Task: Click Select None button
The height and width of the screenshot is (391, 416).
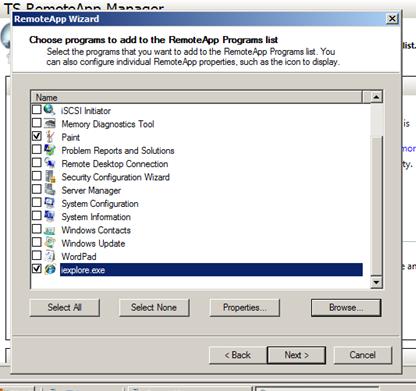Action: (154, 307)
